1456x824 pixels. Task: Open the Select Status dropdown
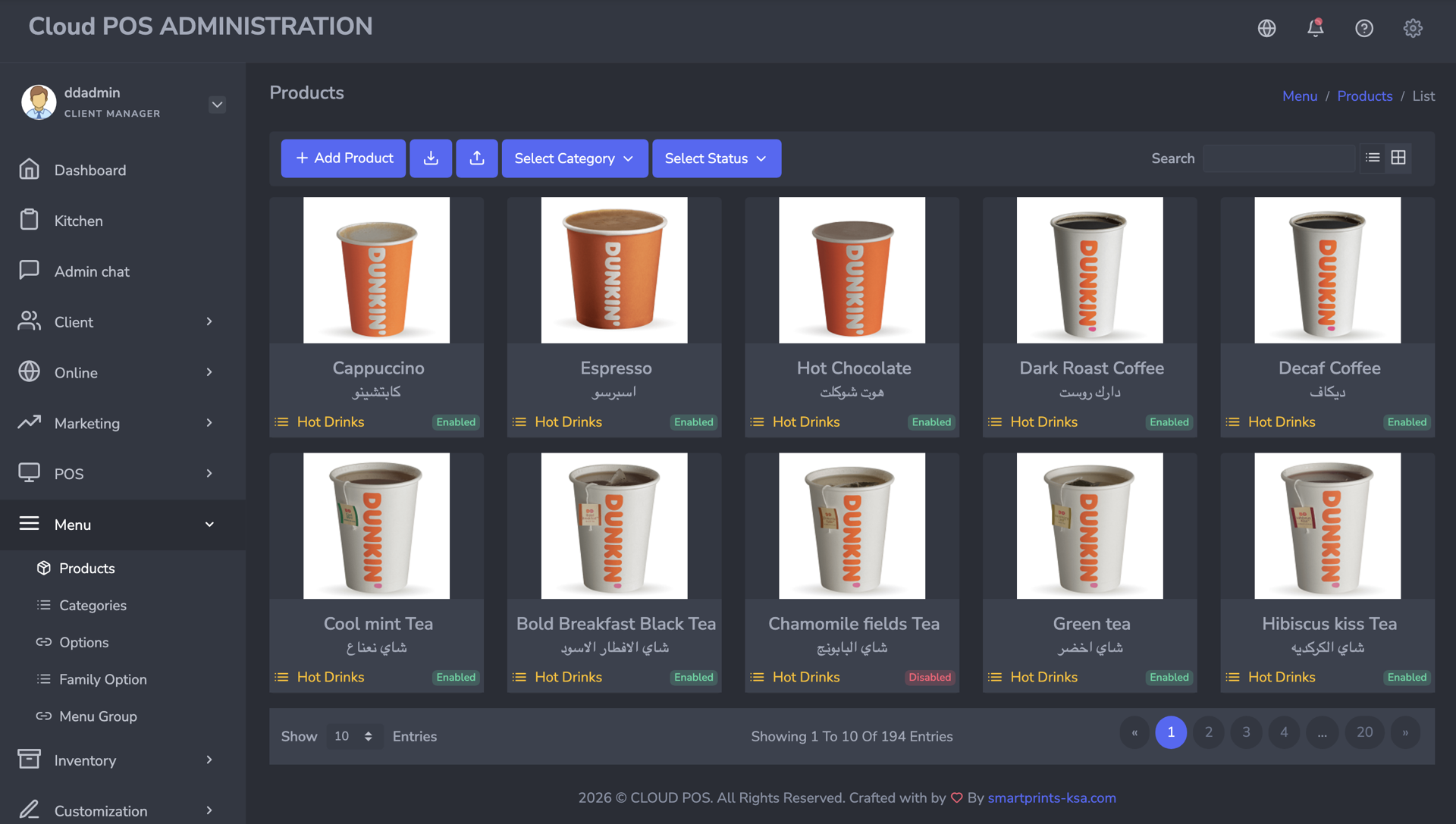[717, 158]
